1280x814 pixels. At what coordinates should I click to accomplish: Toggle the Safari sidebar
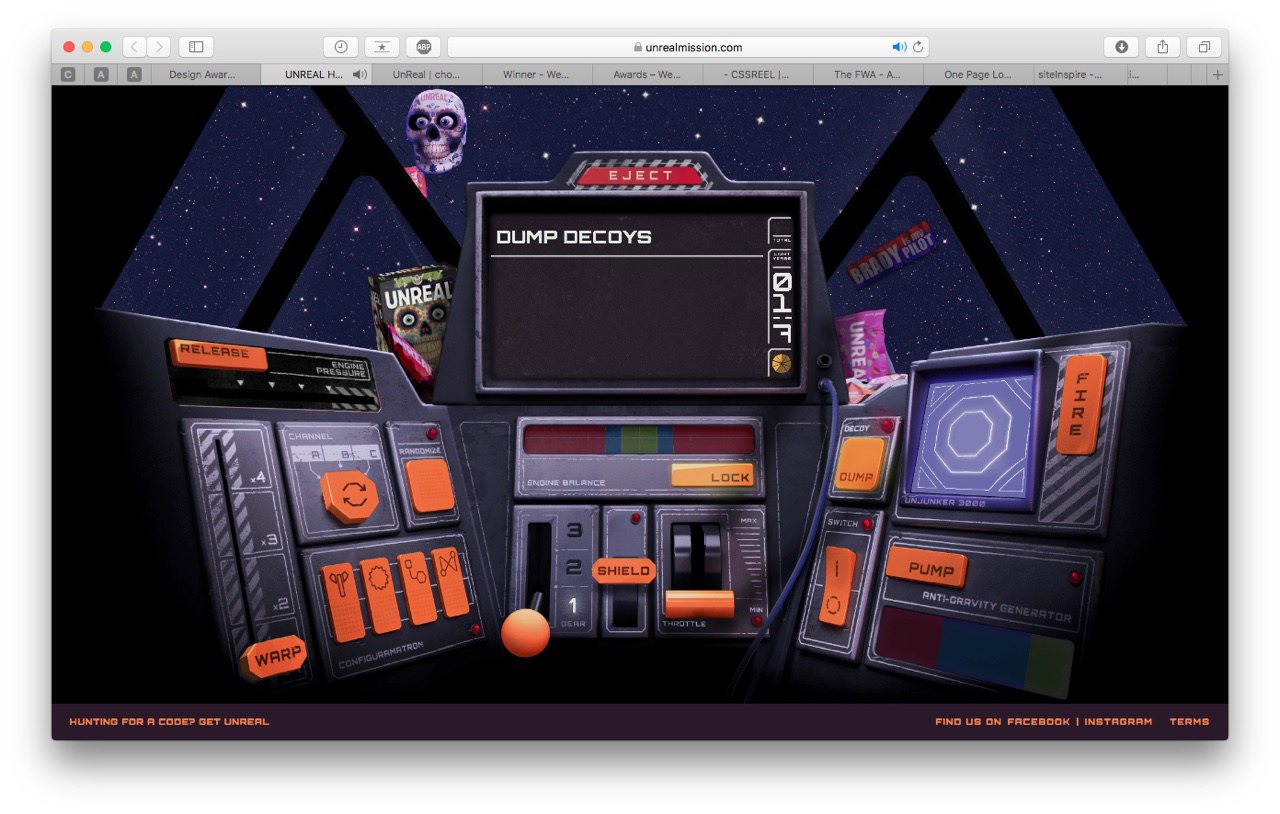click(196, 46)
